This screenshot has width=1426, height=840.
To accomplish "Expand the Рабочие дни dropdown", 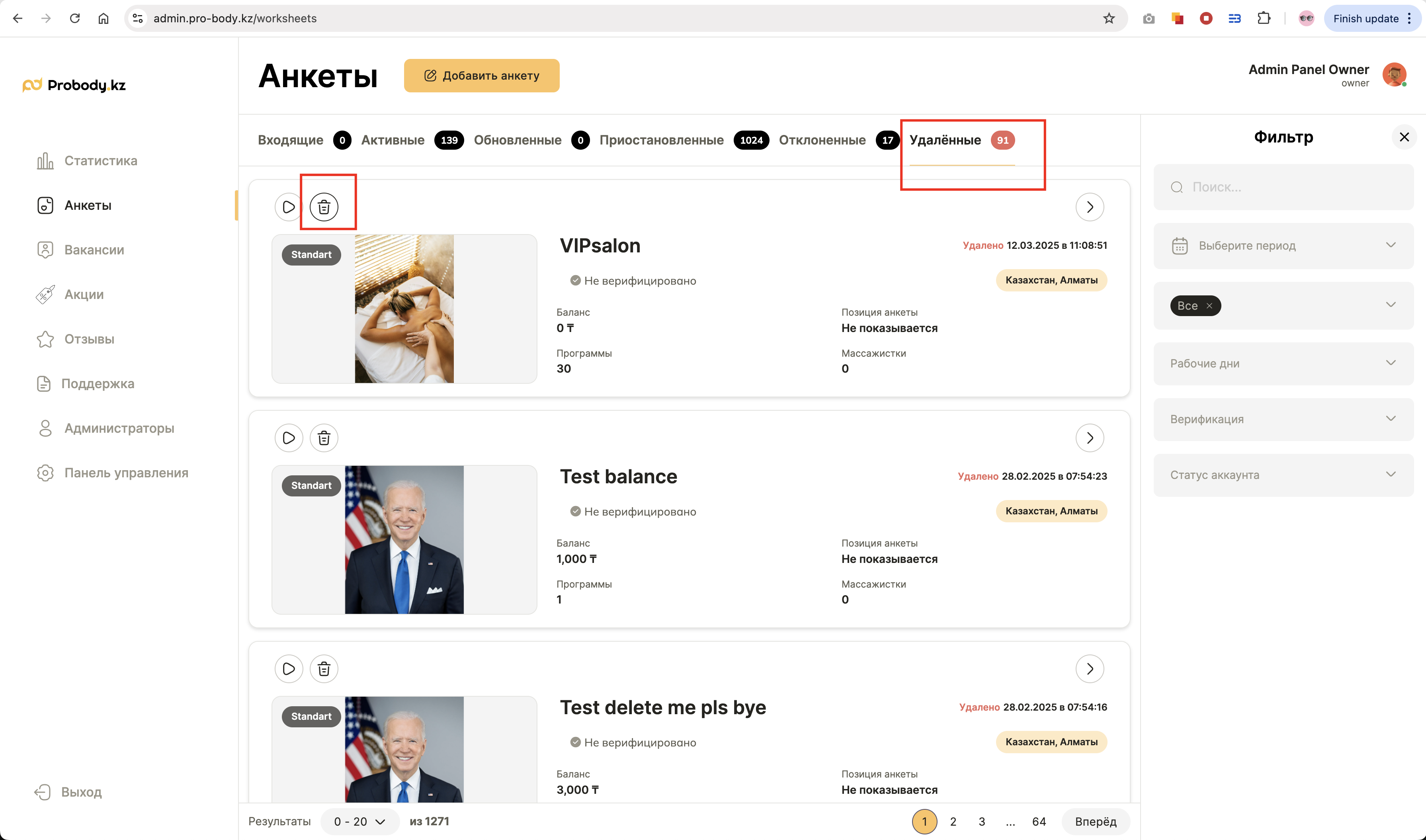I will pos(1283,363).
